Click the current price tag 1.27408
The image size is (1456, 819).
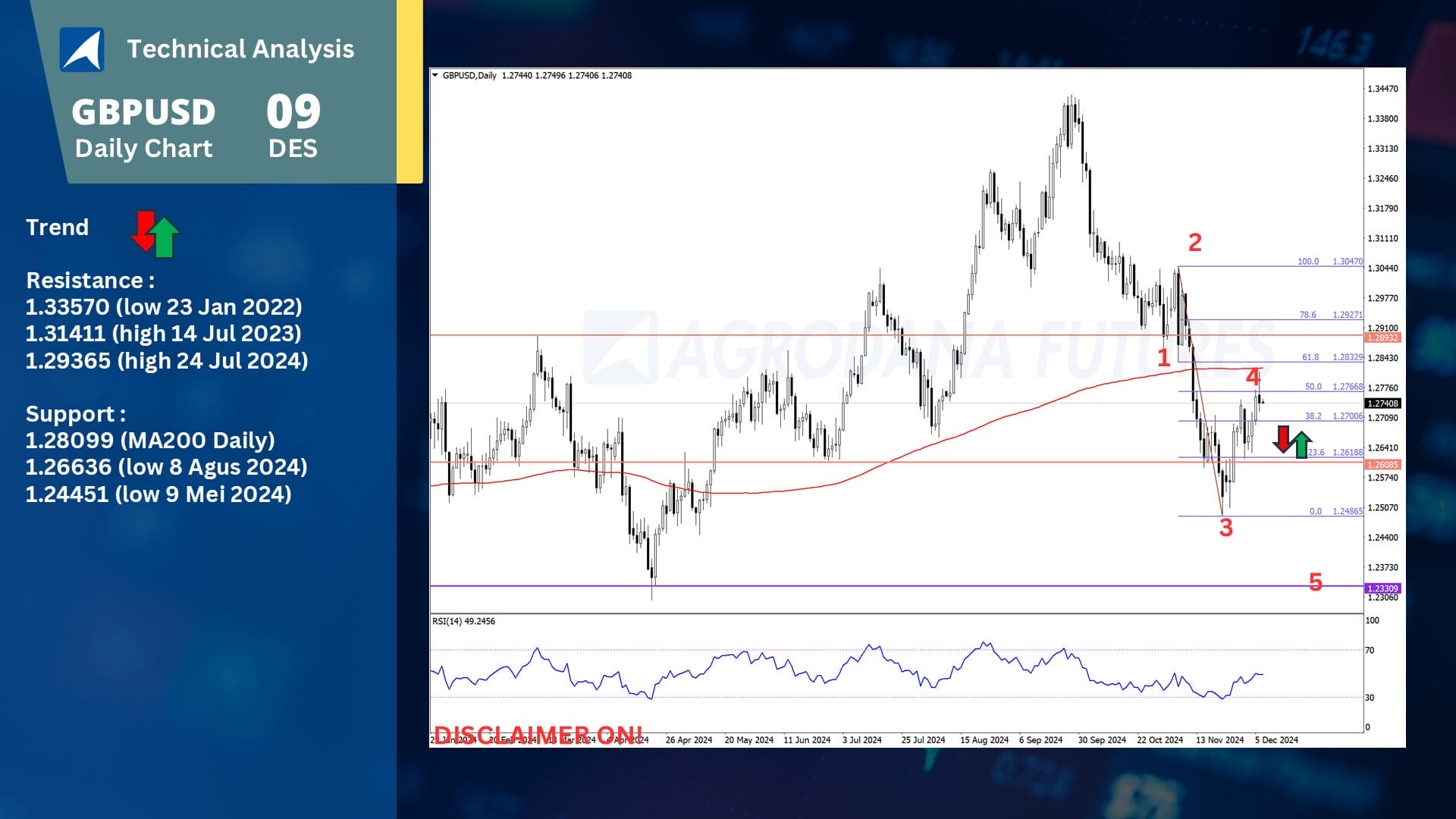[1382, 403]
